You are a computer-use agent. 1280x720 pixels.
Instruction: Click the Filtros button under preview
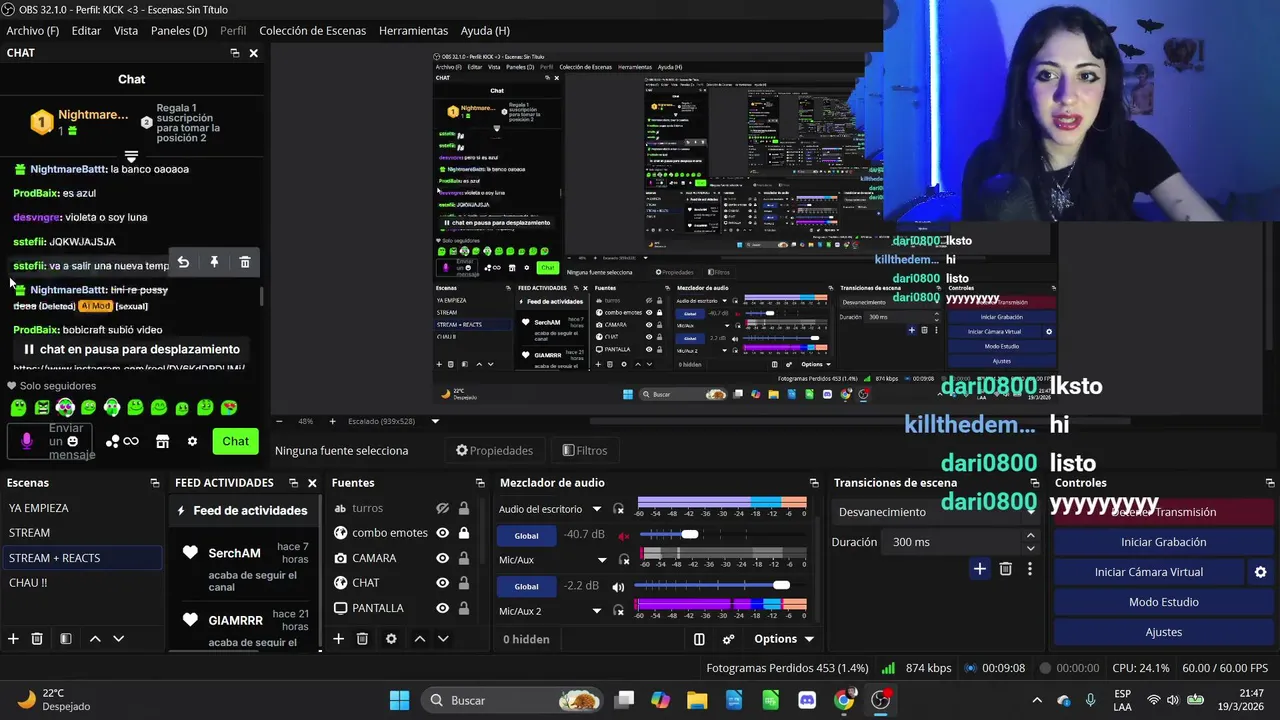coord(585,450)
